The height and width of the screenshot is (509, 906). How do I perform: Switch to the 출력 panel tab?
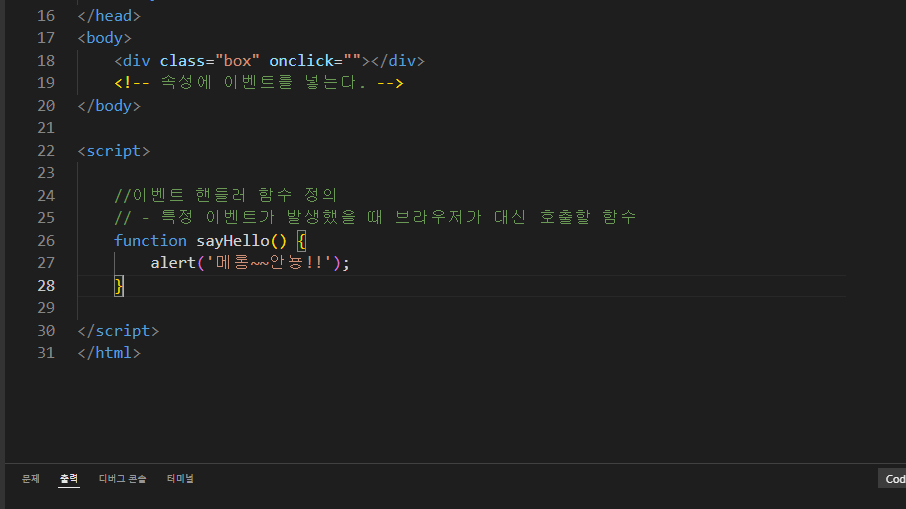click(69, 478)
